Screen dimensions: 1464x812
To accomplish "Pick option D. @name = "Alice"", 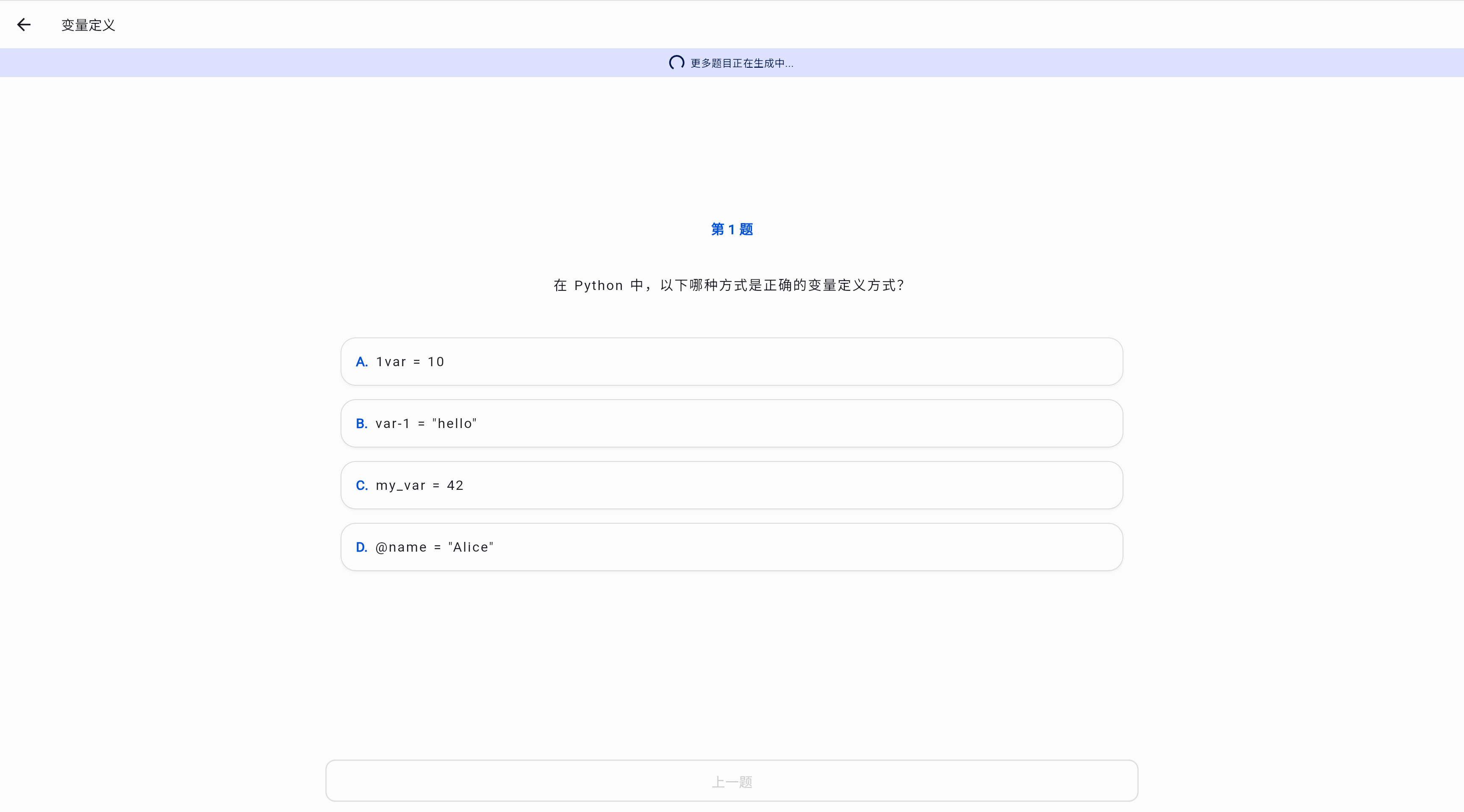I will pyautogui.click(x=732, y=547).
